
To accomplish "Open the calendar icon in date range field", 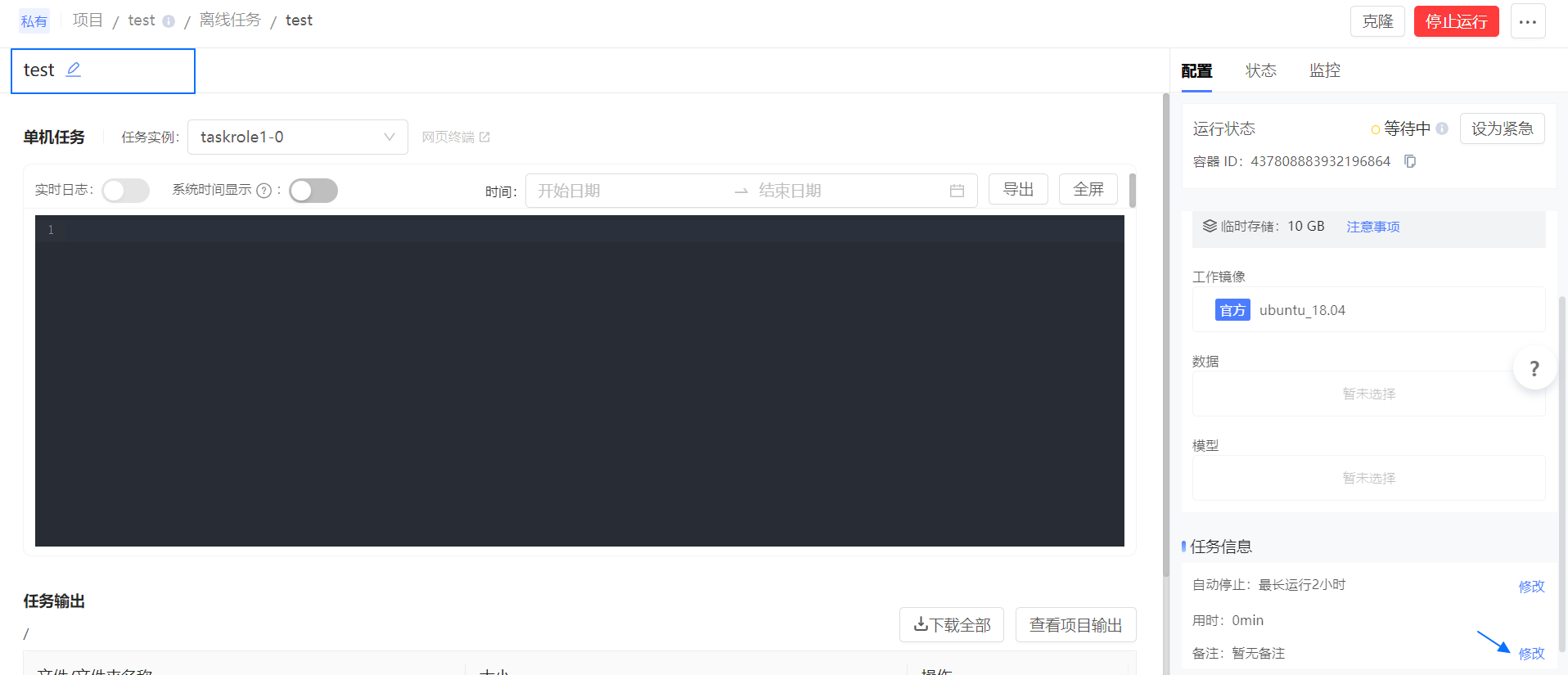I will click(x=957, y=191).
